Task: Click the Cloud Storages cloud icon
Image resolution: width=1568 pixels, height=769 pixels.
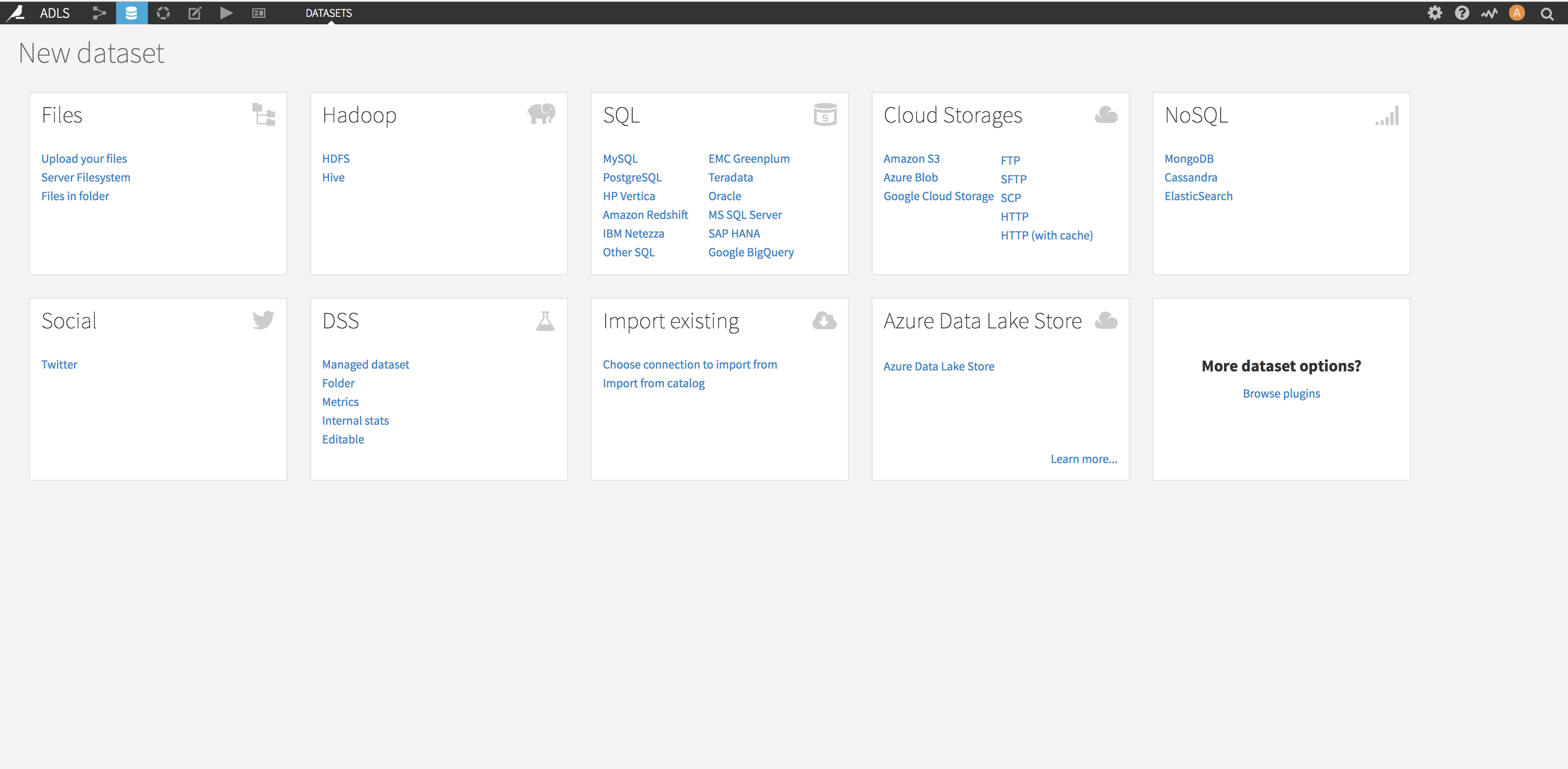Action: pyautogui.click(x=1106, y=115)
